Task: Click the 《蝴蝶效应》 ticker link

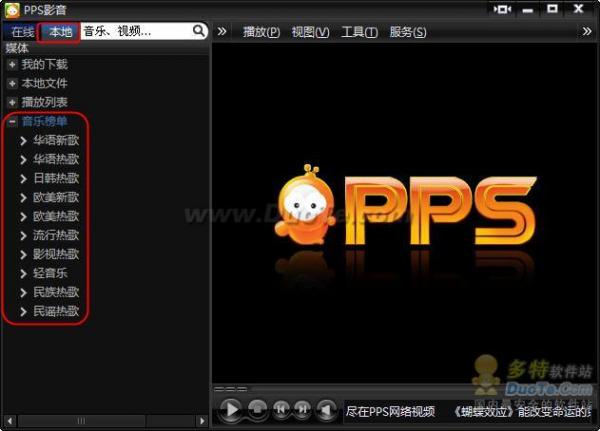Action: tap(484, 412)
